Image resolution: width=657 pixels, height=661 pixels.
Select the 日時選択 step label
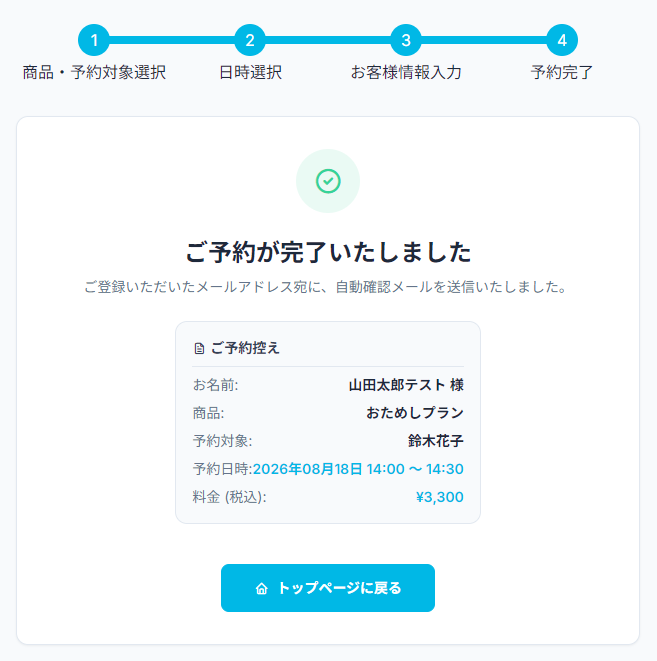250,73
